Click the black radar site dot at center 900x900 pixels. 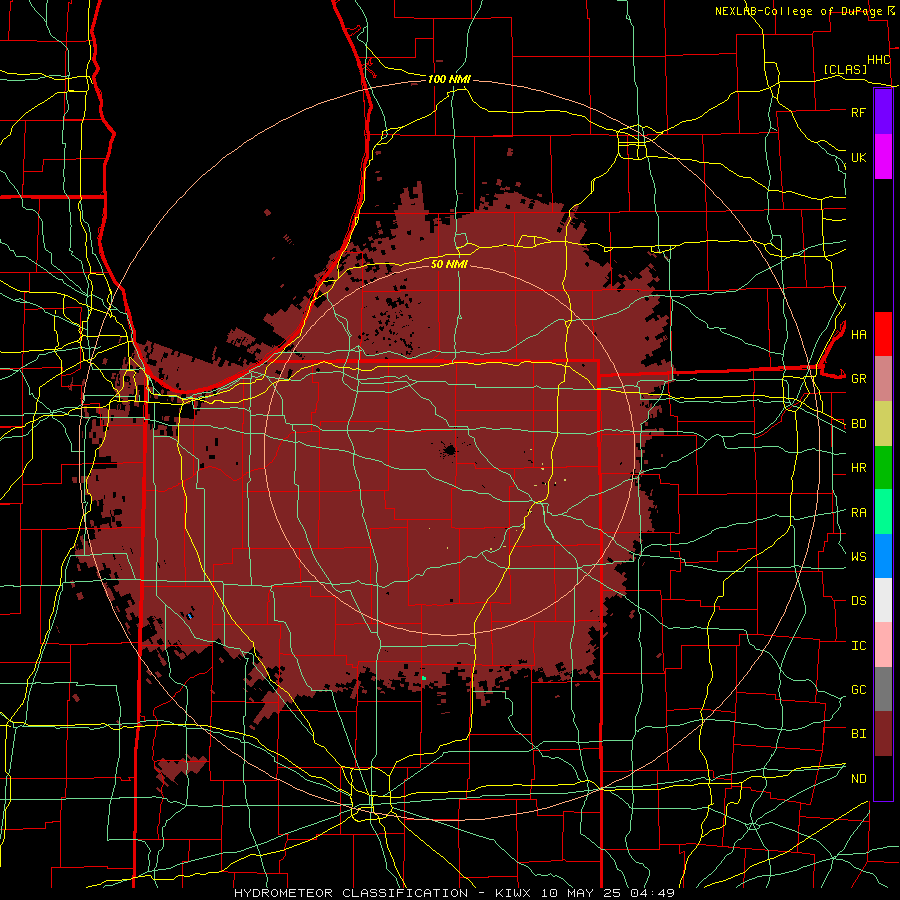click(x=449, y=449)
